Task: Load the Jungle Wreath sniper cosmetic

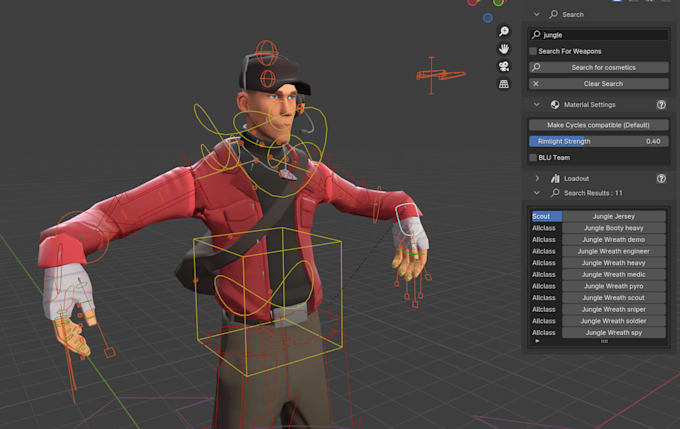Action: (x=614, y=309)
